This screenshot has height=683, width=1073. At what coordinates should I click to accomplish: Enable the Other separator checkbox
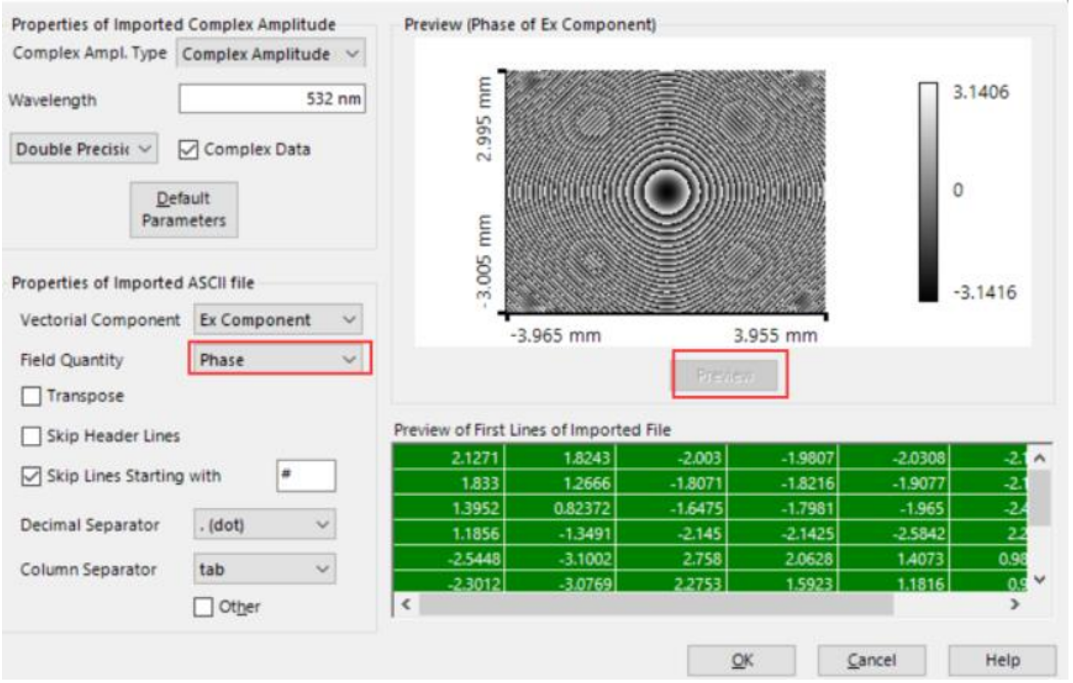203,607
